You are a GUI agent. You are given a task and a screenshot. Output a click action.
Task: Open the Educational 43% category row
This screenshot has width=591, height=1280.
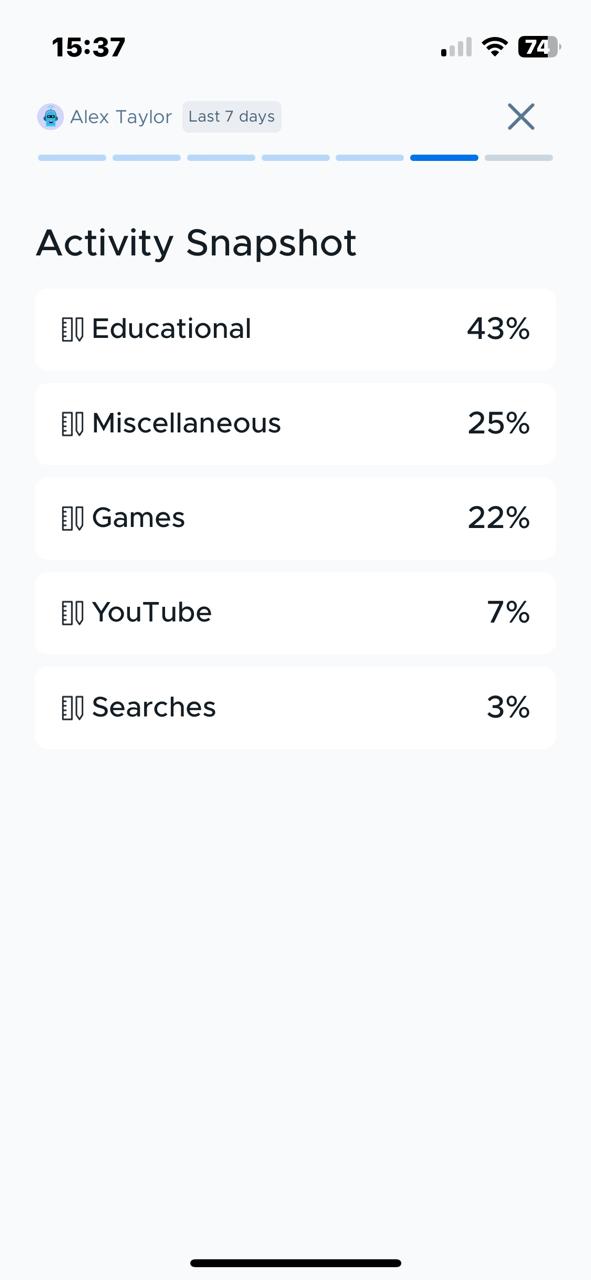pyautogui.click(x=295, y=329)
